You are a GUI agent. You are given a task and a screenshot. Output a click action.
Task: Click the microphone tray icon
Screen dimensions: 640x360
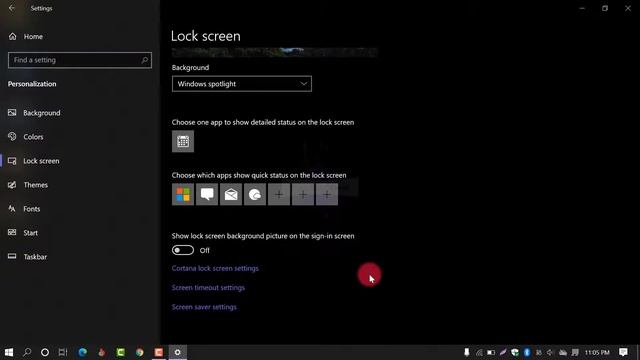point(467,352)
